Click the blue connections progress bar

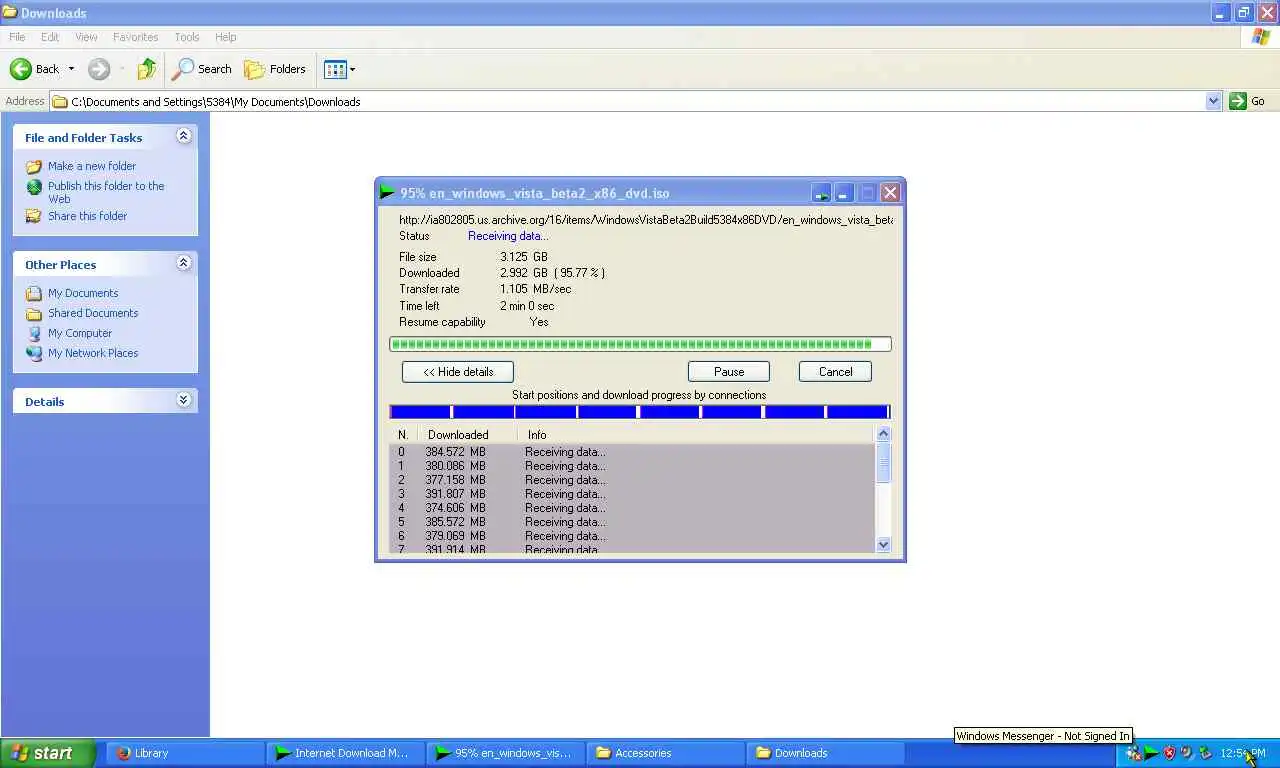[x=640, y=412]
